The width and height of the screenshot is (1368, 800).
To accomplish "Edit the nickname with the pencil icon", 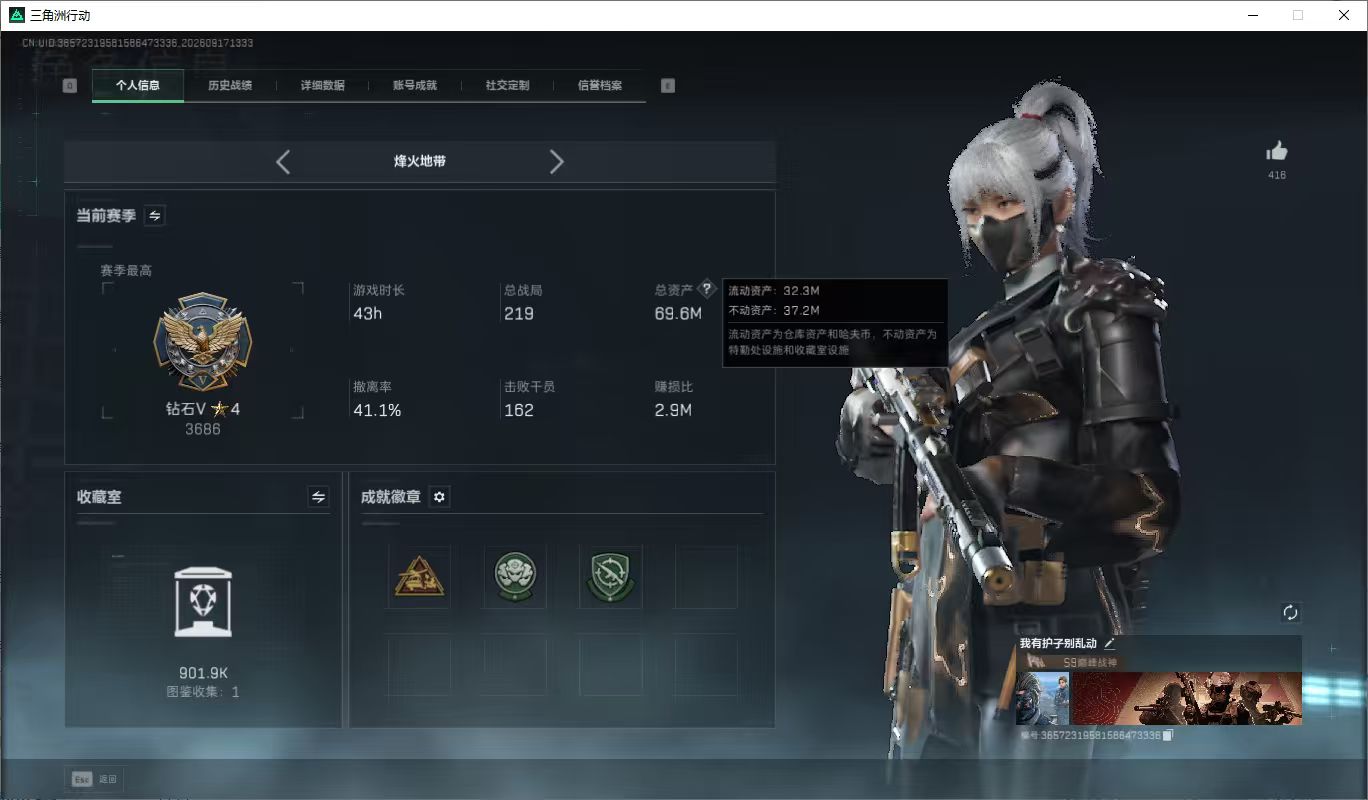I will click(1109, 644).
